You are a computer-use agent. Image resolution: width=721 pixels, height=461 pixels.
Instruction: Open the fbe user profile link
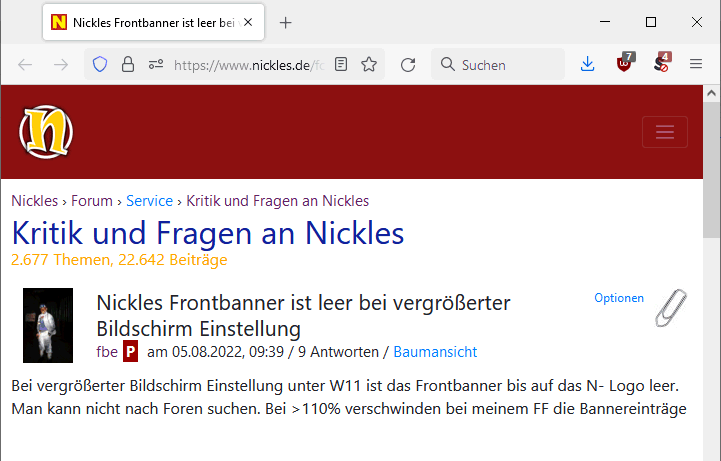pyautogui.click(x=107, y=352)
